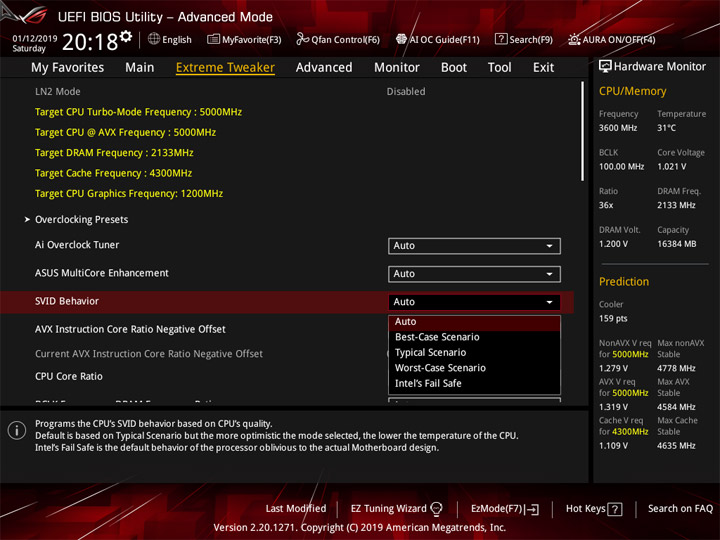The height and width of the screenshot is (540, 720).
Task: Select the CPU Core Ratio row
Action: (x=69, y=377)
